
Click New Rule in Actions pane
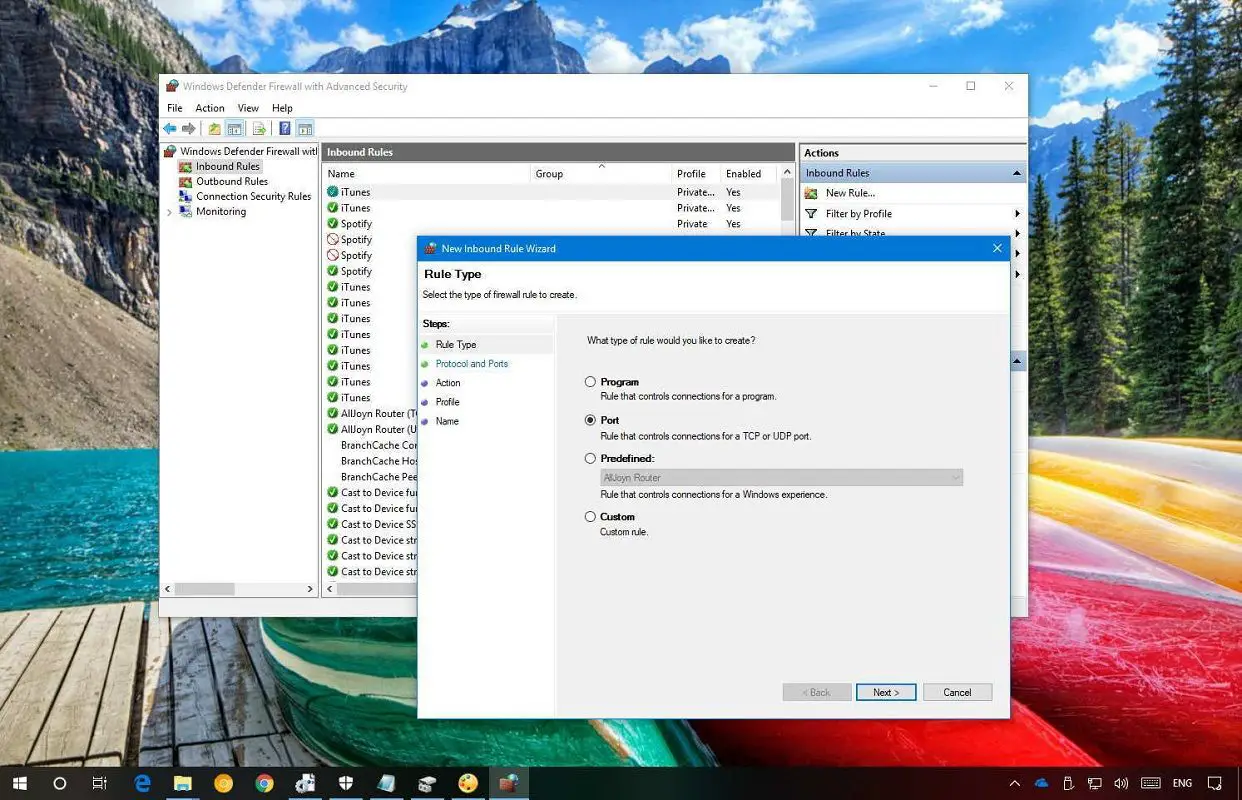[849, 193]
